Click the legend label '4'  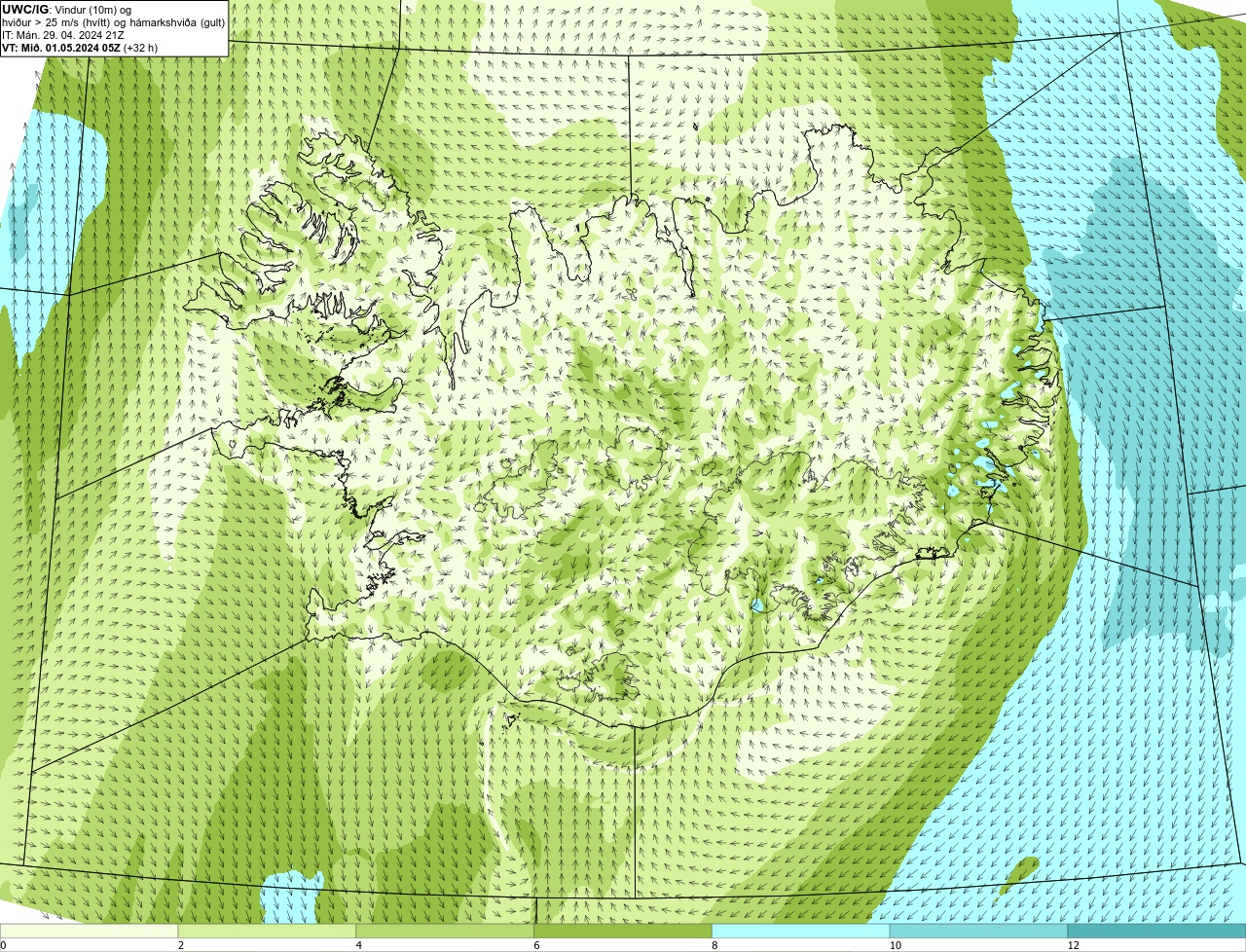(x=359, y=945)
